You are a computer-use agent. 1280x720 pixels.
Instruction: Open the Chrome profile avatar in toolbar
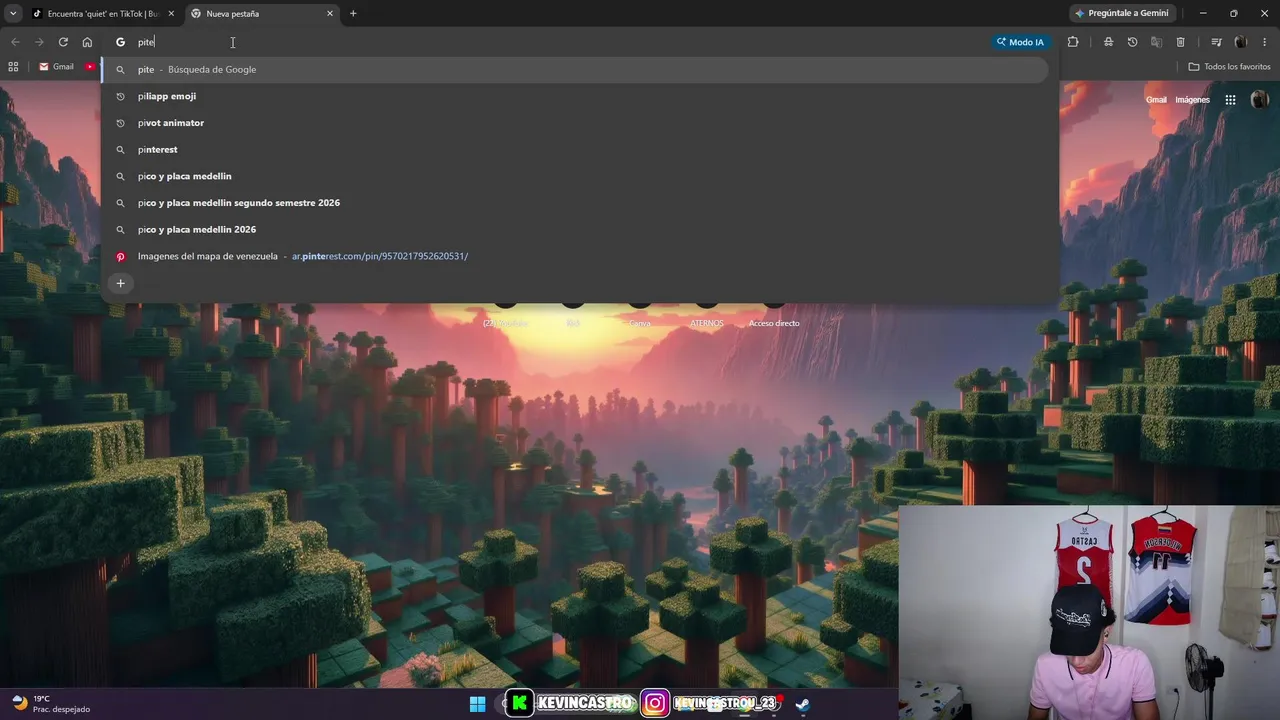point(1241,42)
